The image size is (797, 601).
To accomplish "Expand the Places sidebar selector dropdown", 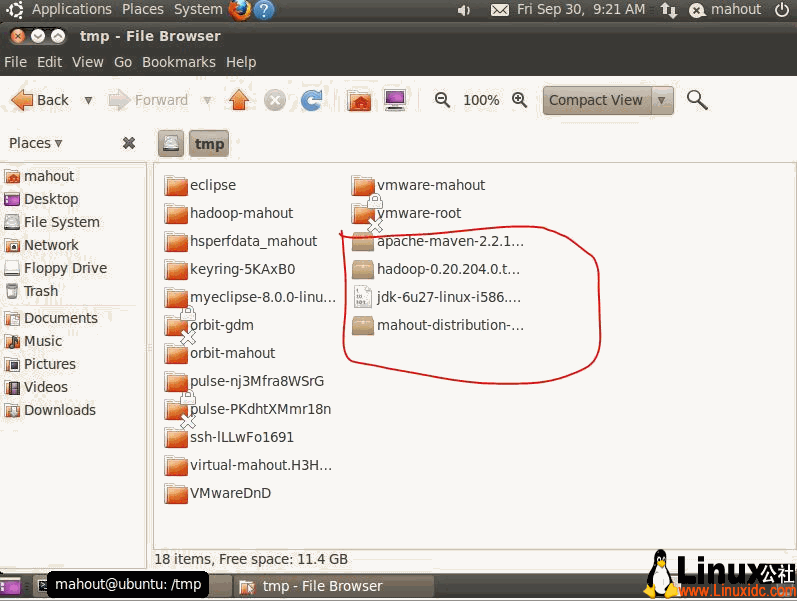I will pyautogui.click(x=36, y=143).
